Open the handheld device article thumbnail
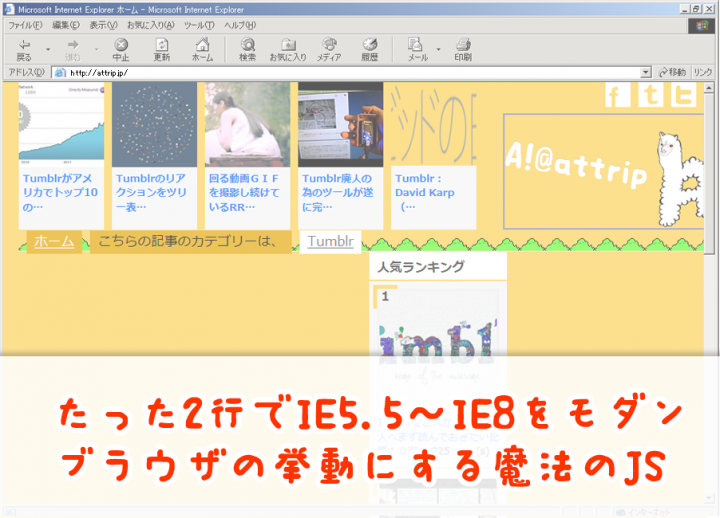The width and height of the screenshot is (720, 518). tap(340, 124)
